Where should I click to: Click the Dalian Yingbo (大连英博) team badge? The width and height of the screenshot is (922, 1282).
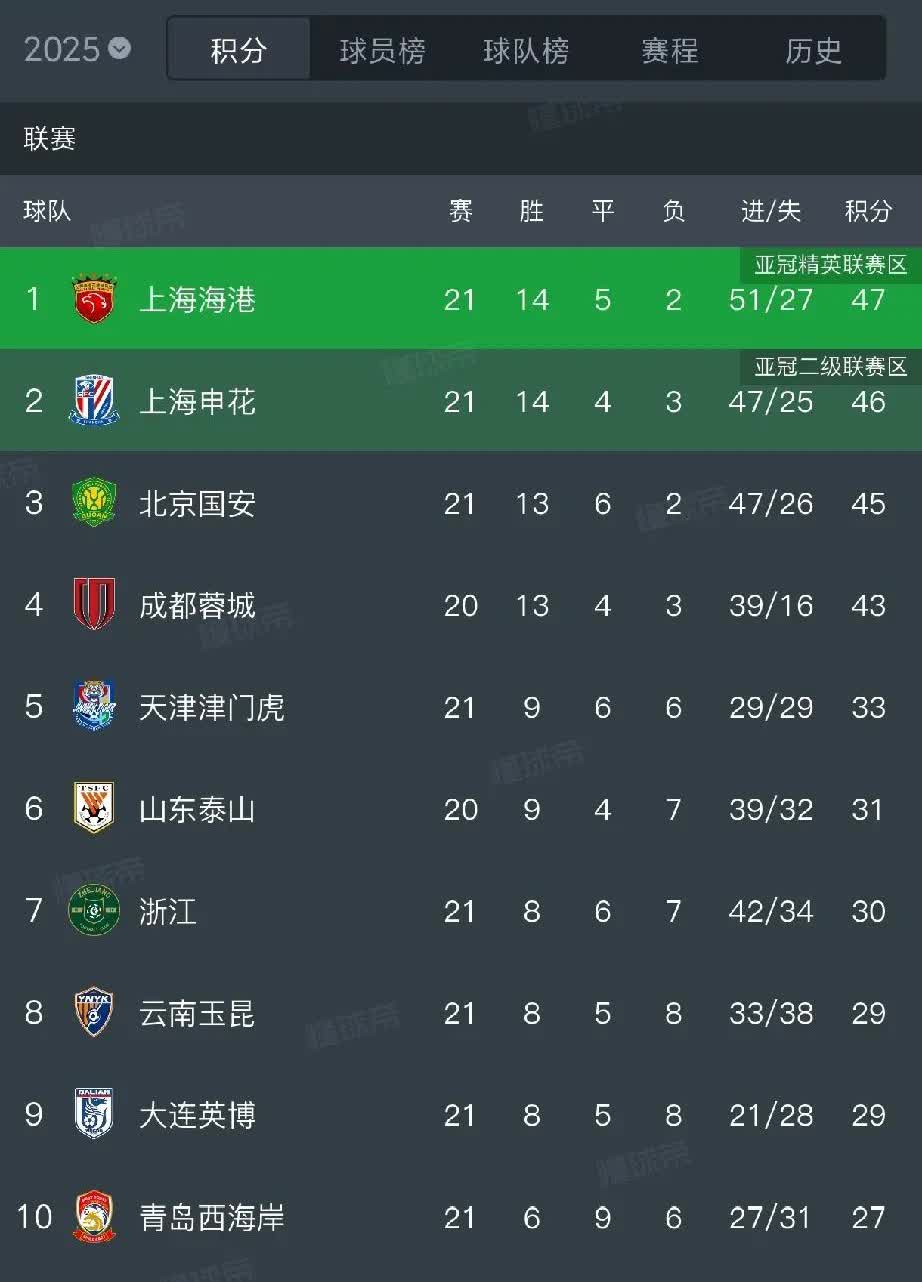coord(94,1115)
